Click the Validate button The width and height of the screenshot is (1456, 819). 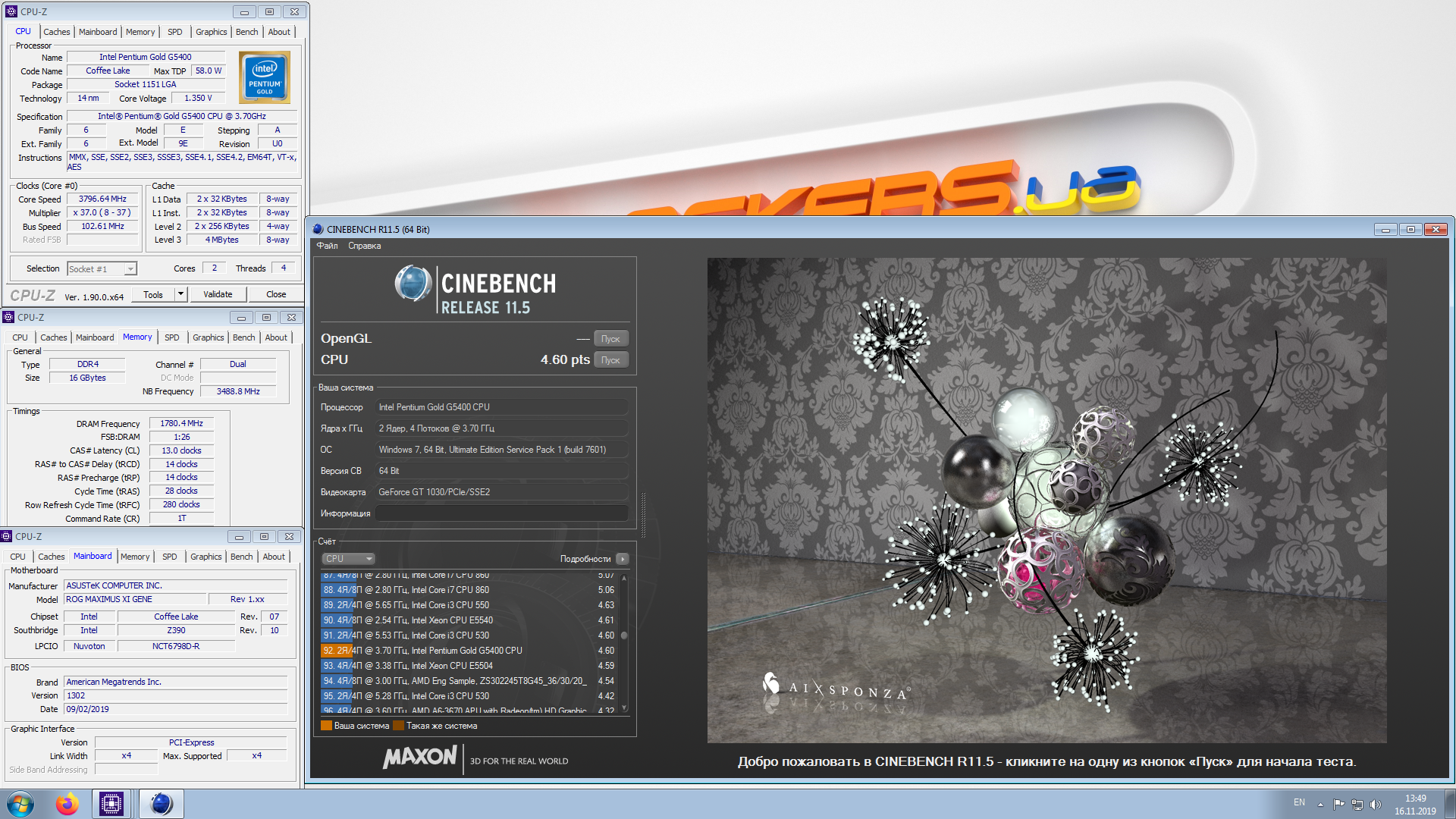click(x=218, y=294)
